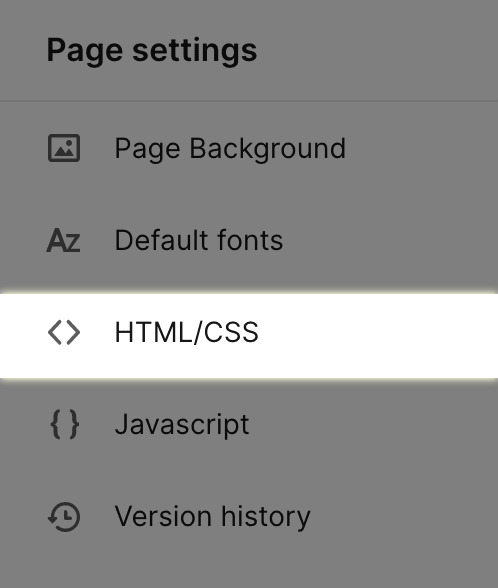Click the Version history clock icon

click(64, 517)
